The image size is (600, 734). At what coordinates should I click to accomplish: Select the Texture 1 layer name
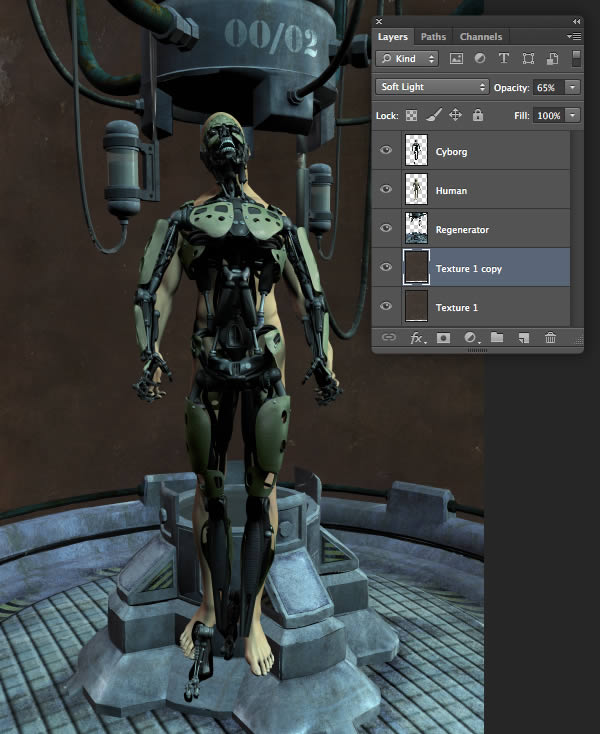coord(456,308)
